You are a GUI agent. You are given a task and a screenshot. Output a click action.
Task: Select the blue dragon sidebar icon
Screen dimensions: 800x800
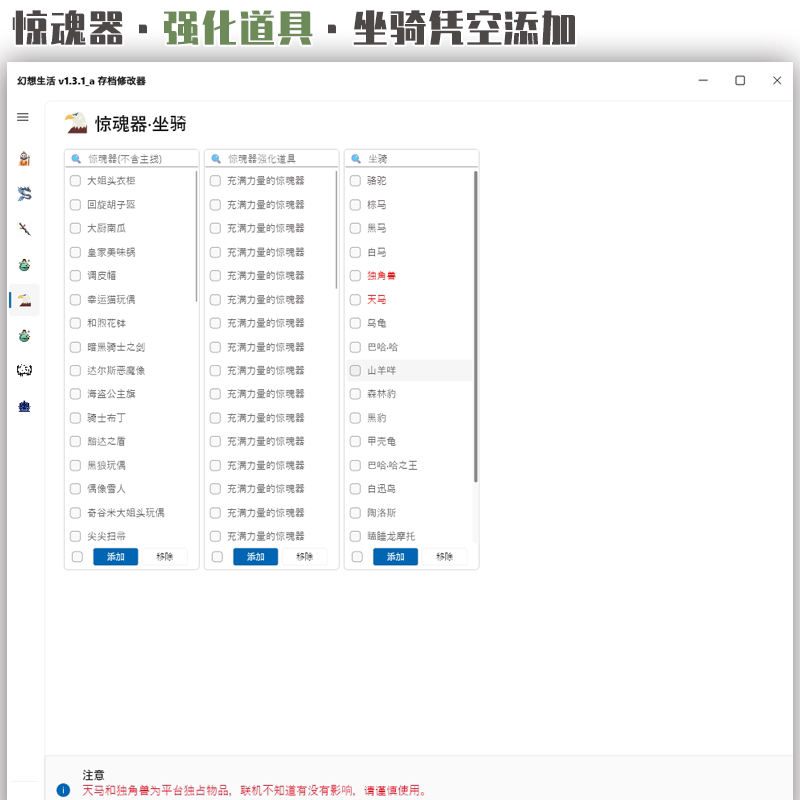24,194
